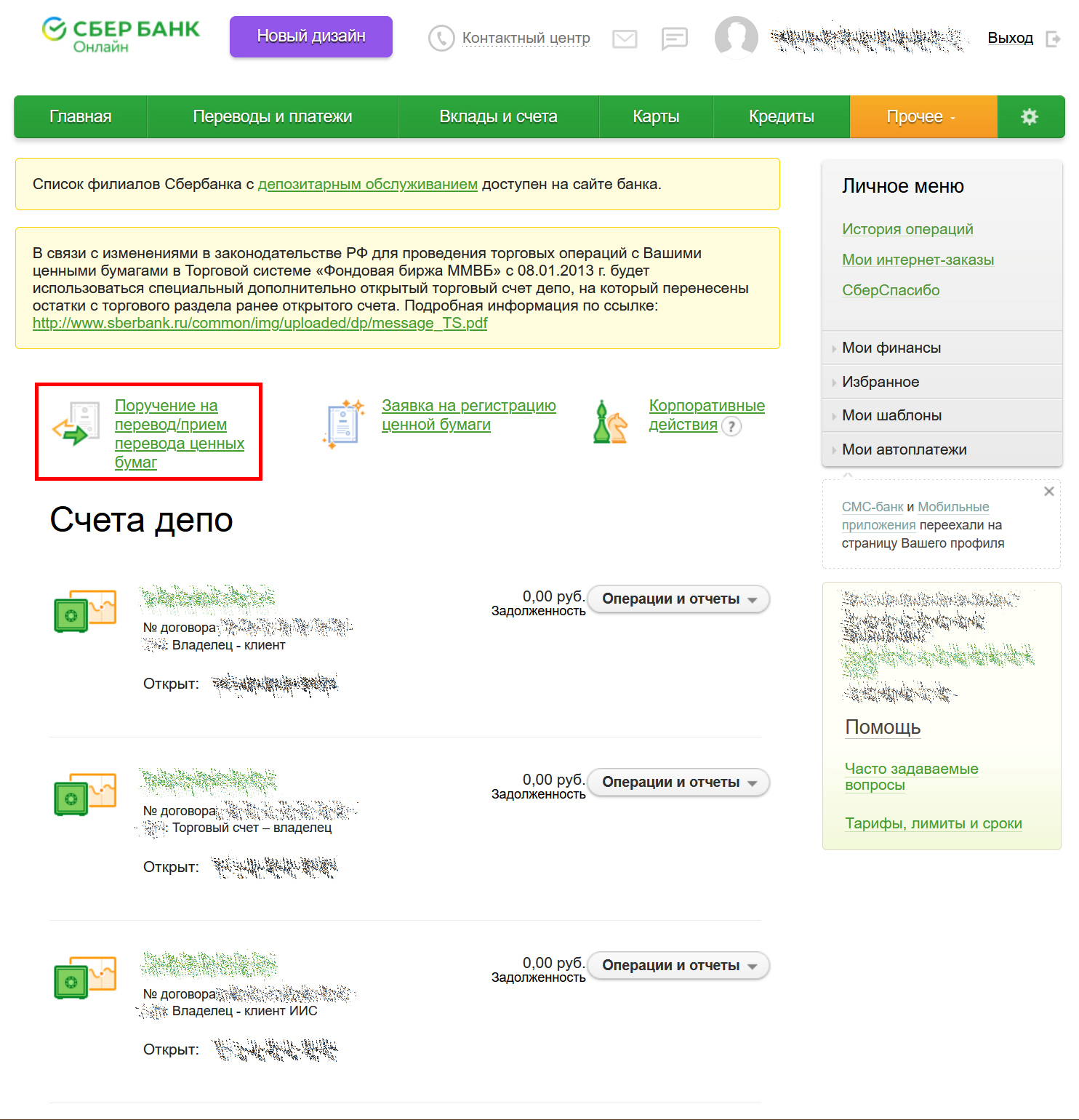1079x1120 pixels.
Task: Click the safe icon for 'Владелец - клиент' account
Action: pyautogui.click(x=85, y=611)
